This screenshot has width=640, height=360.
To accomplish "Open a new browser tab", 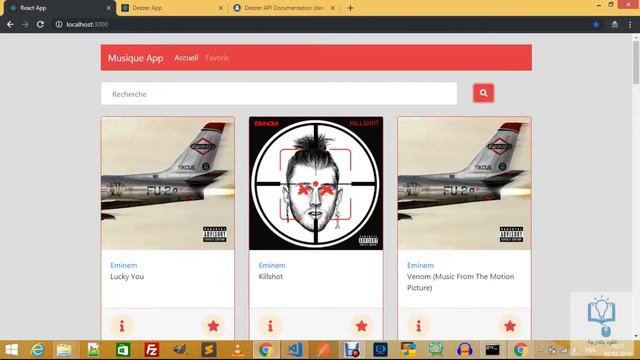I will click(x=350, y=8).
